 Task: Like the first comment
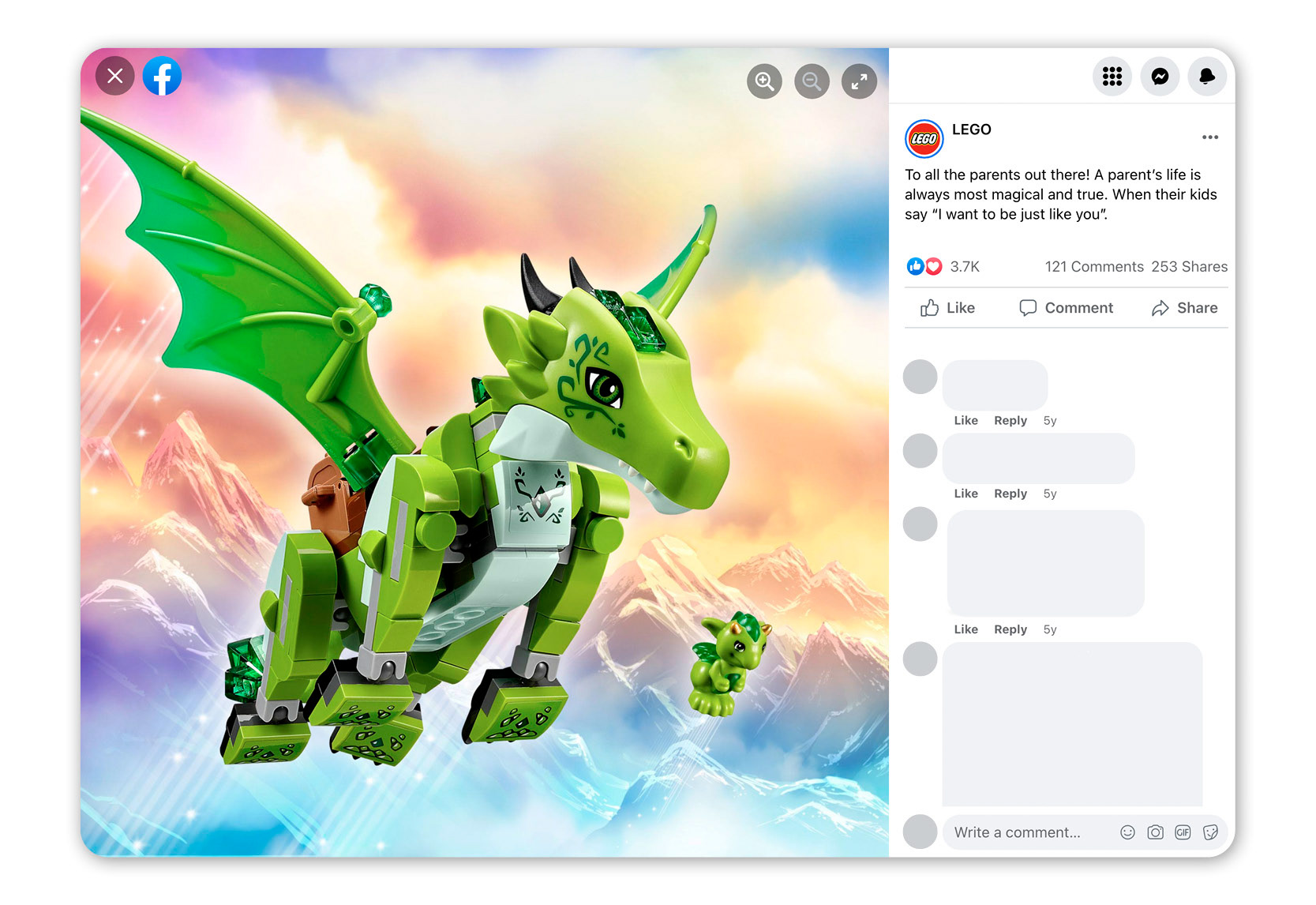point(965,421)
